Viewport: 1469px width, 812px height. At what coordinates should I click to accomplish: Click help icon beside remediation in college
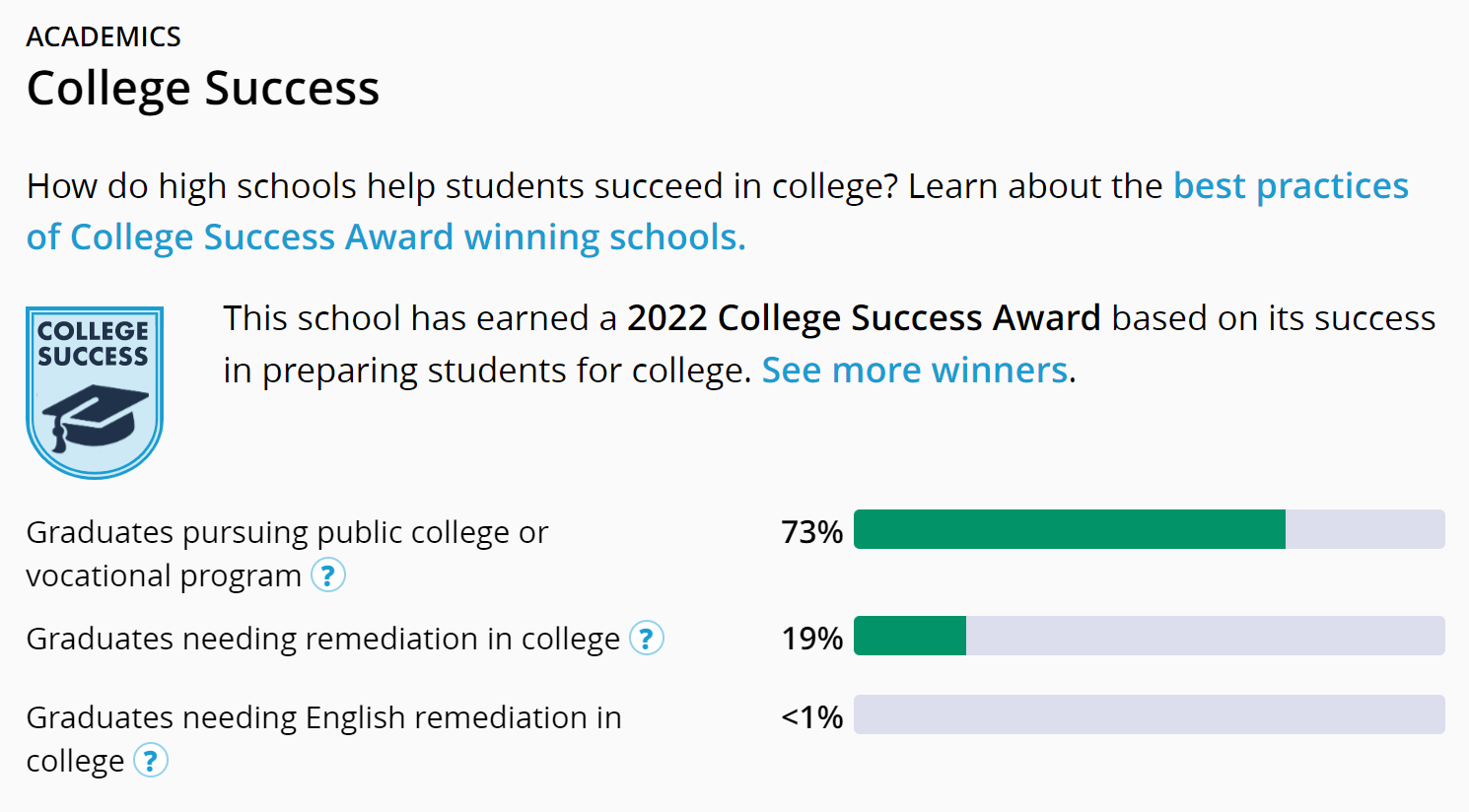(647, 639)
